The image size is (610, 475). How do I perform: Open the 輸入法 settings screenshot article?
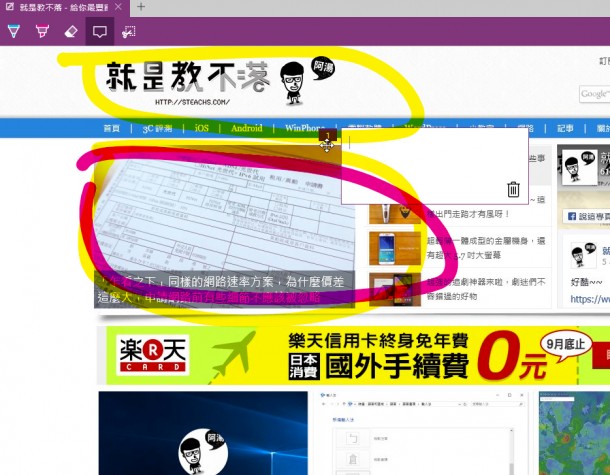pyautogui.click(x=422, y=433)
